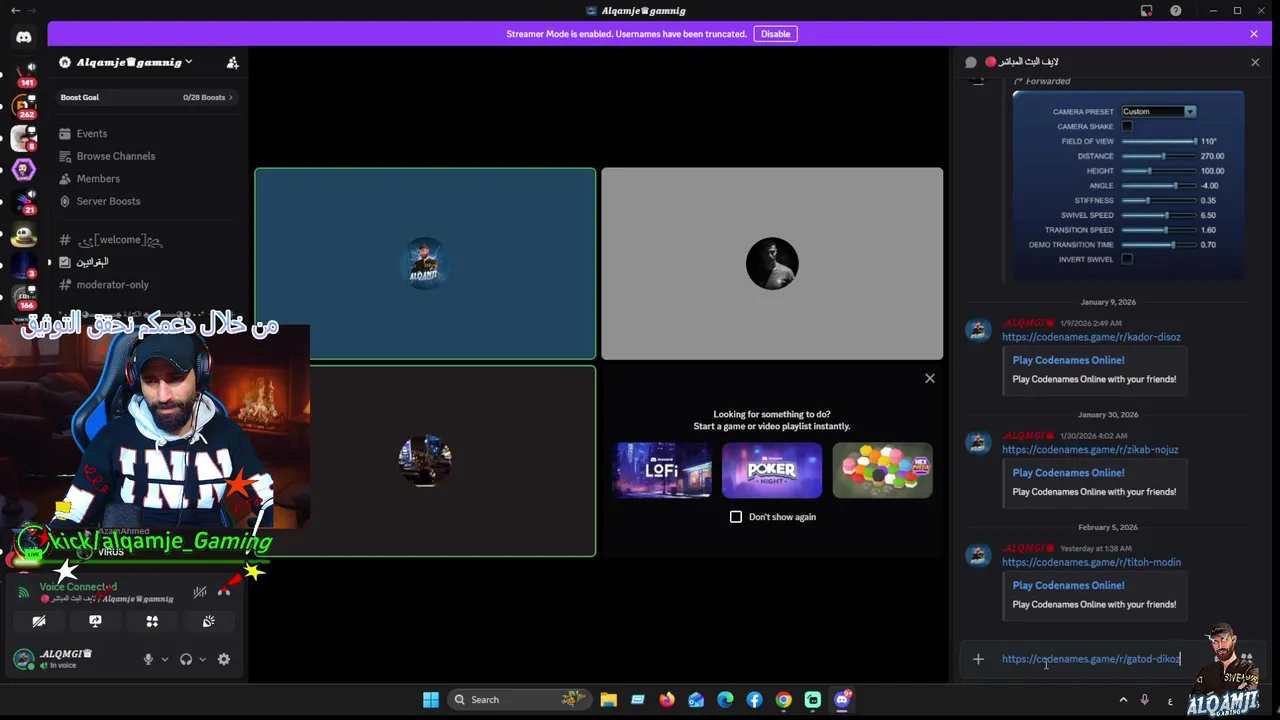Toggle the Invert Swivel checkbox

pos(1127,259)
